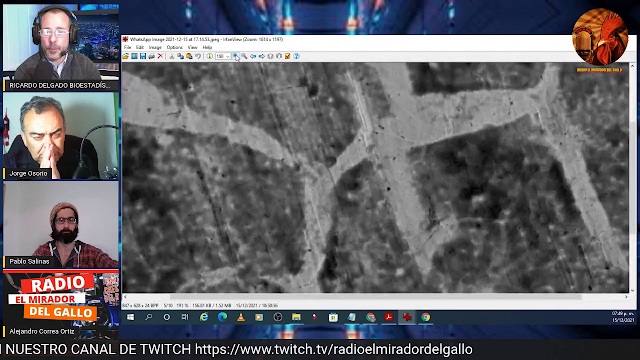Click the slideshow toolbar icon
Screen dimensions: 640x360
coord(134,56)
